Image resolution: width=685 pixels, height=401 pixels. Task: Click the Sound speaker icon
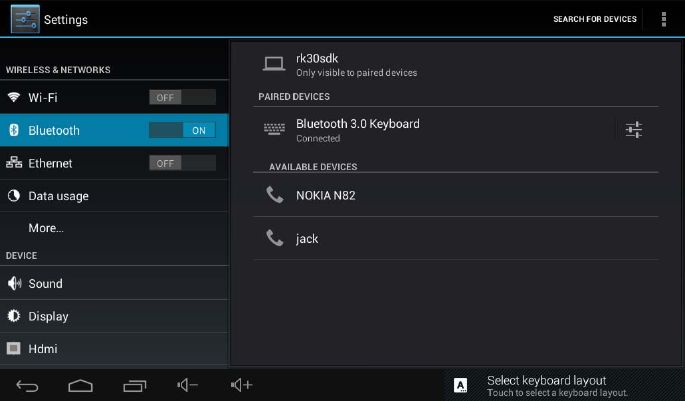14,283
